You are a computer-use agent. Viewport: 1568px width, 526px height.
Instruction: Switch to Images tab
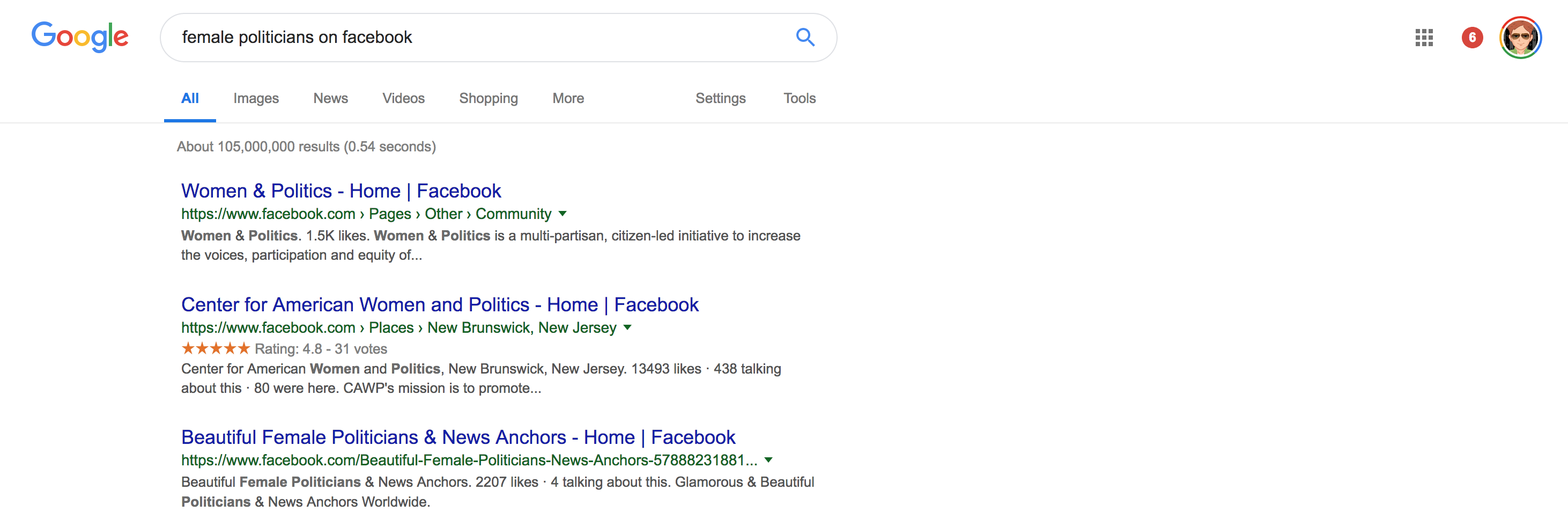(x=256, y=98)
